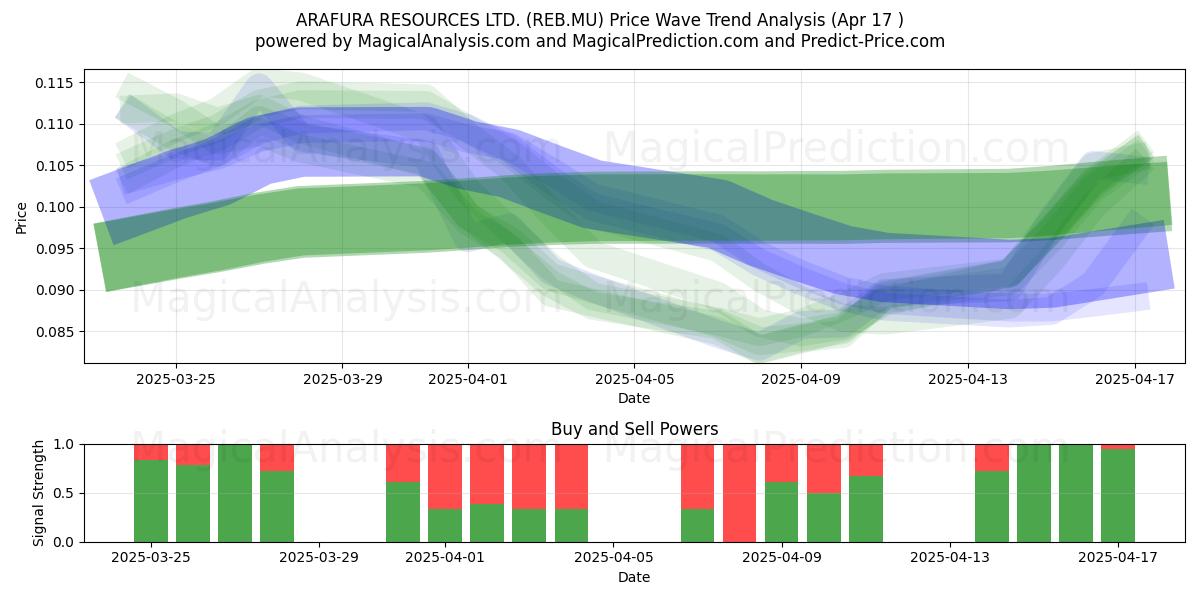The width and height of the screenshot is (1200, 600).
Task: Select the 0.095 price axis tick
Action: coord(56,249)
